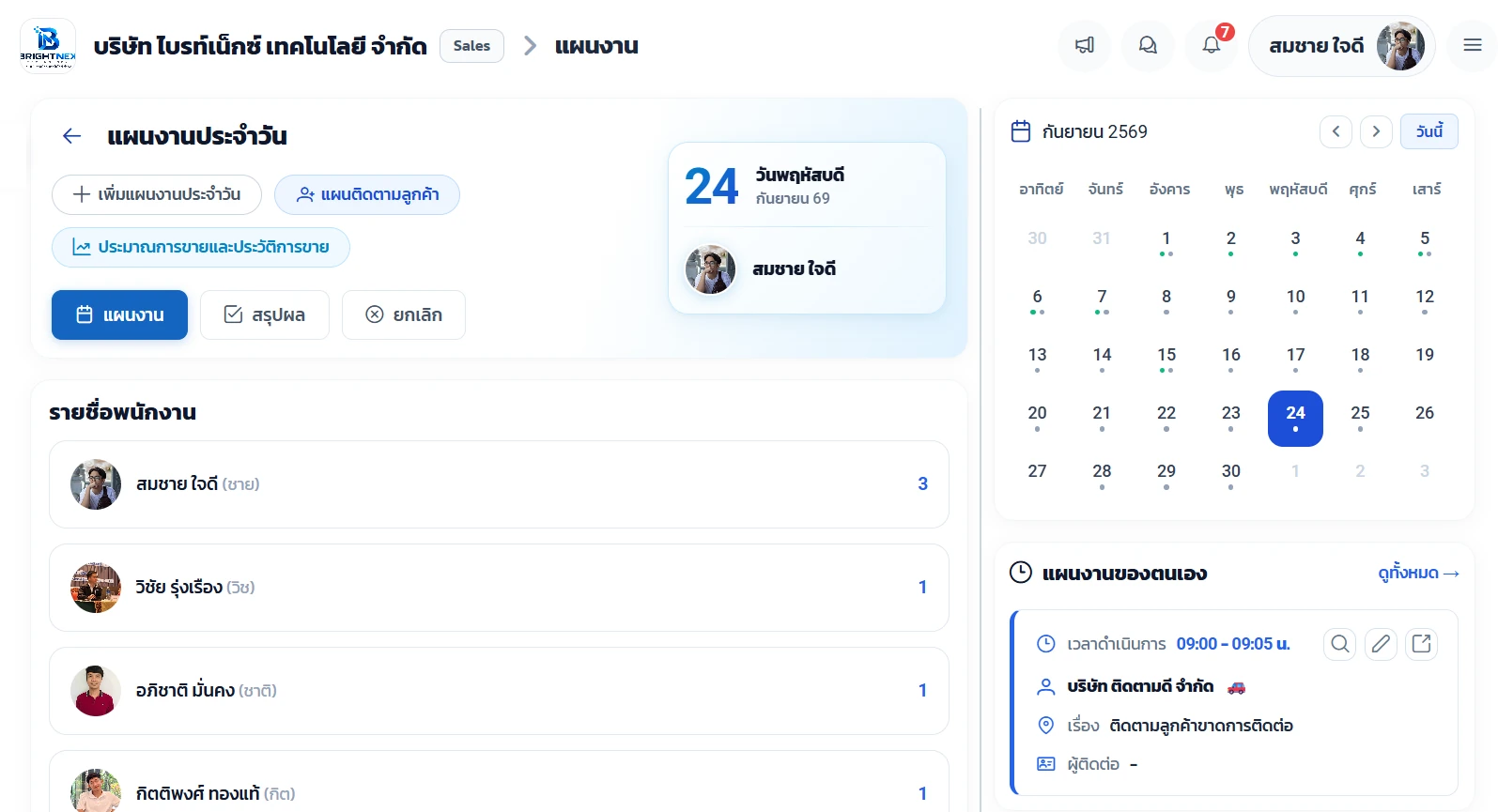Select day 8 in the calendar
The image size is (1498, 812).
(1166, 301)
